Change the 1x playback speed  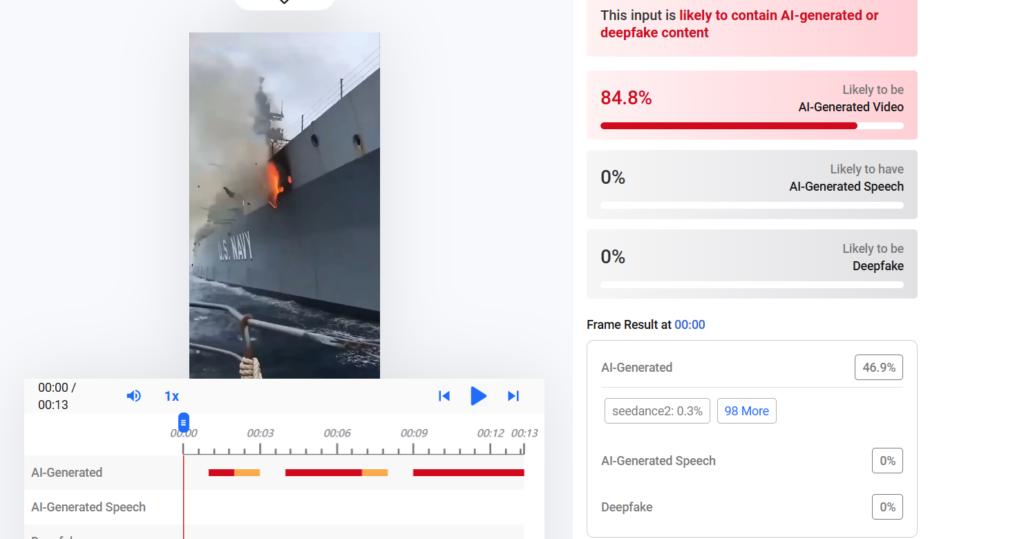(x=171, y=396)
